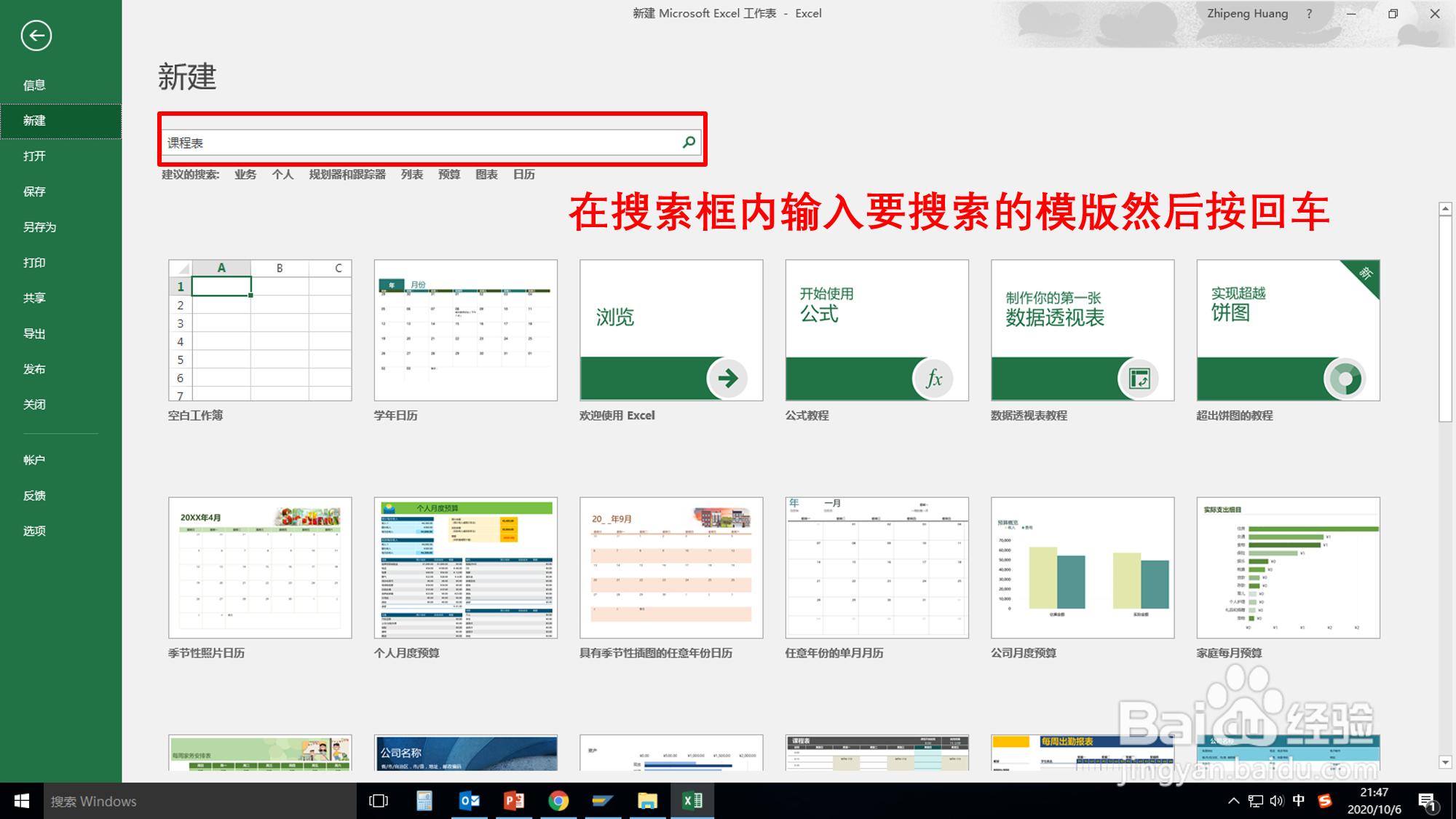Click the 个人 suggested search link
This screenshot has height=819, width=1456.
tap(282, 175)
